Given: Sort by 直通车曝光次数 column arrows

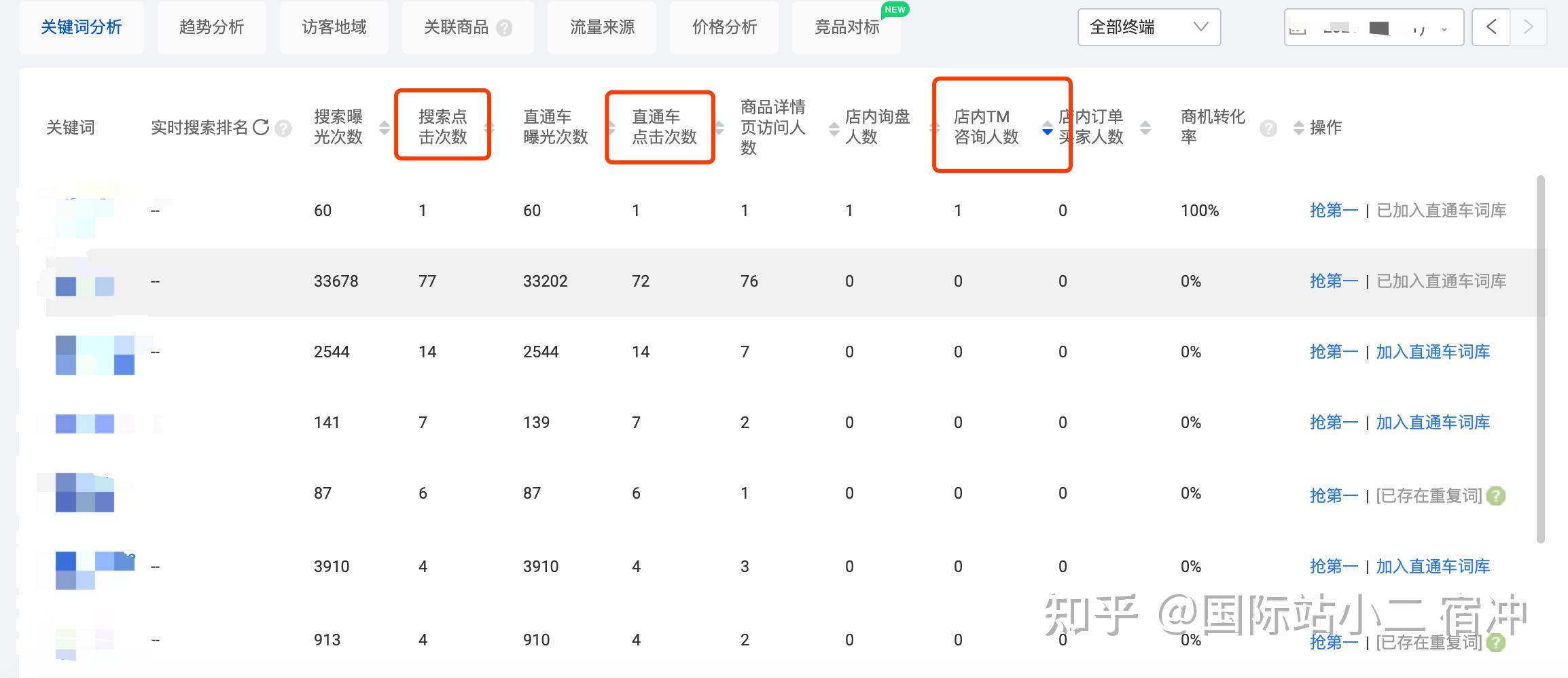Looking at the screenshot, I should pyautogui.click(x=611, y=128).
